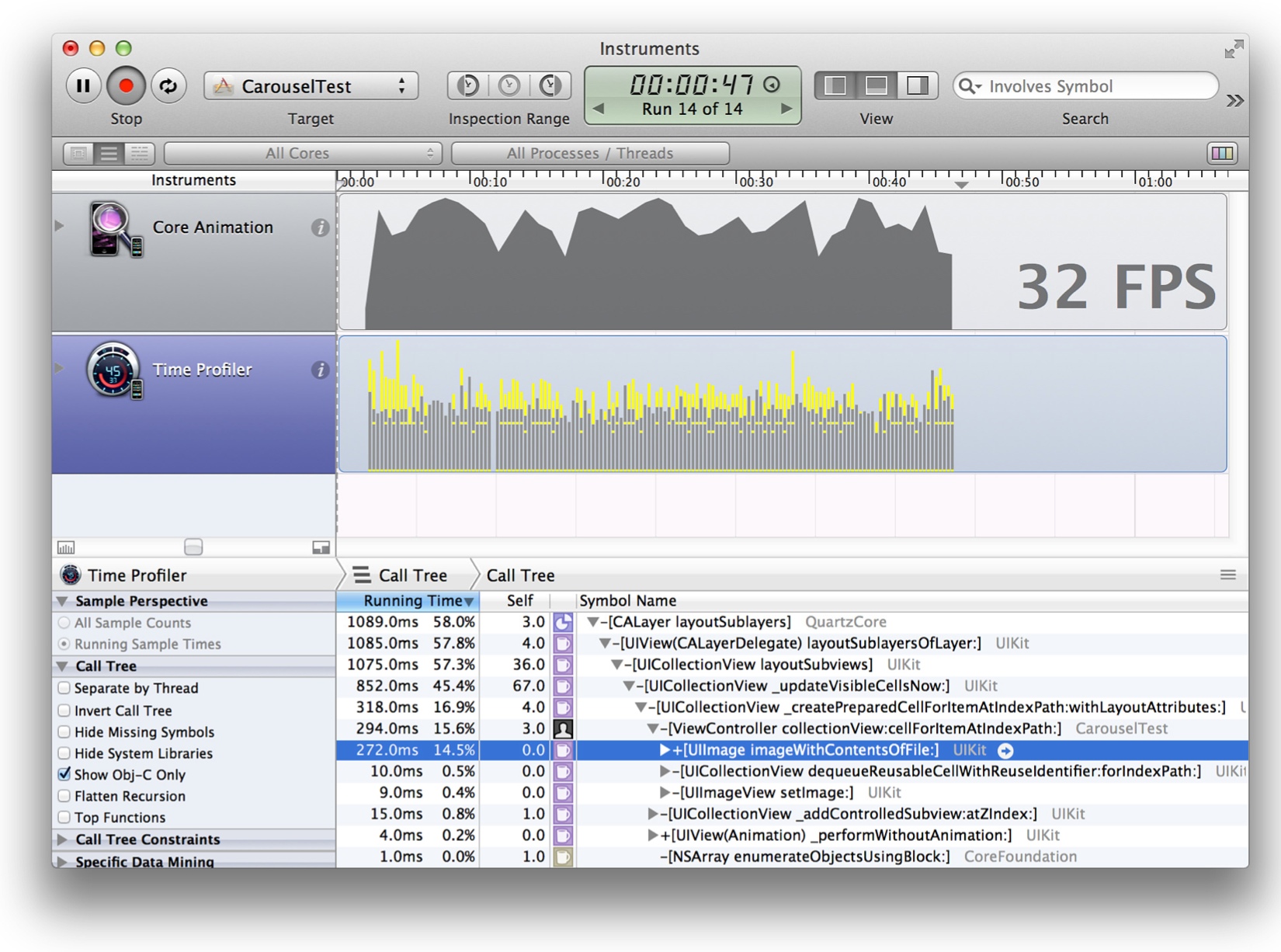Sort by Symbol Name column header

912,600
